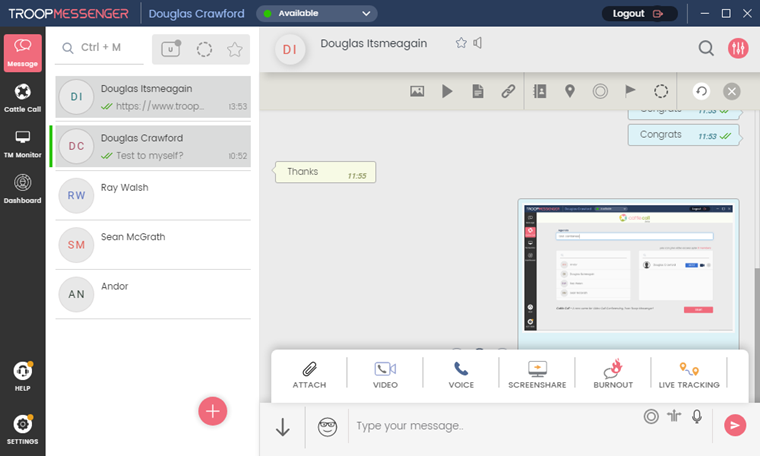Filter chat by videos

pyautogui.click(x=447, y=91)
